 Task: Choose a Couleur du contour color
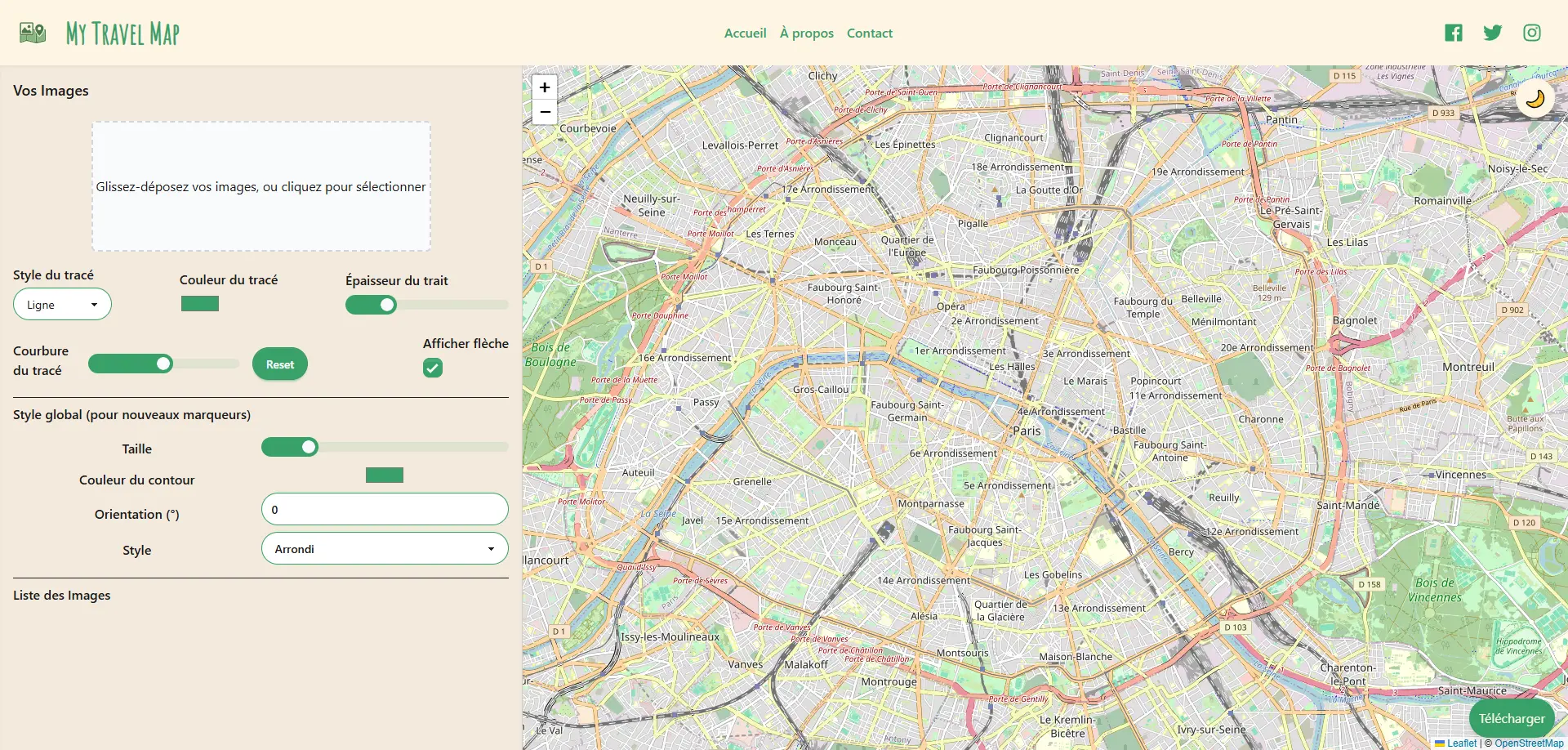(x=385, y=475)
